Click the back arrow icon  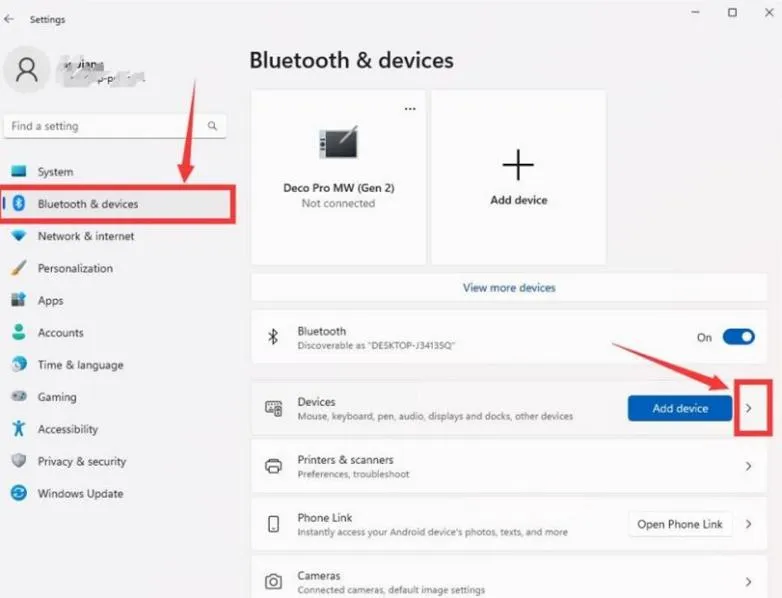tap(9, 19)
